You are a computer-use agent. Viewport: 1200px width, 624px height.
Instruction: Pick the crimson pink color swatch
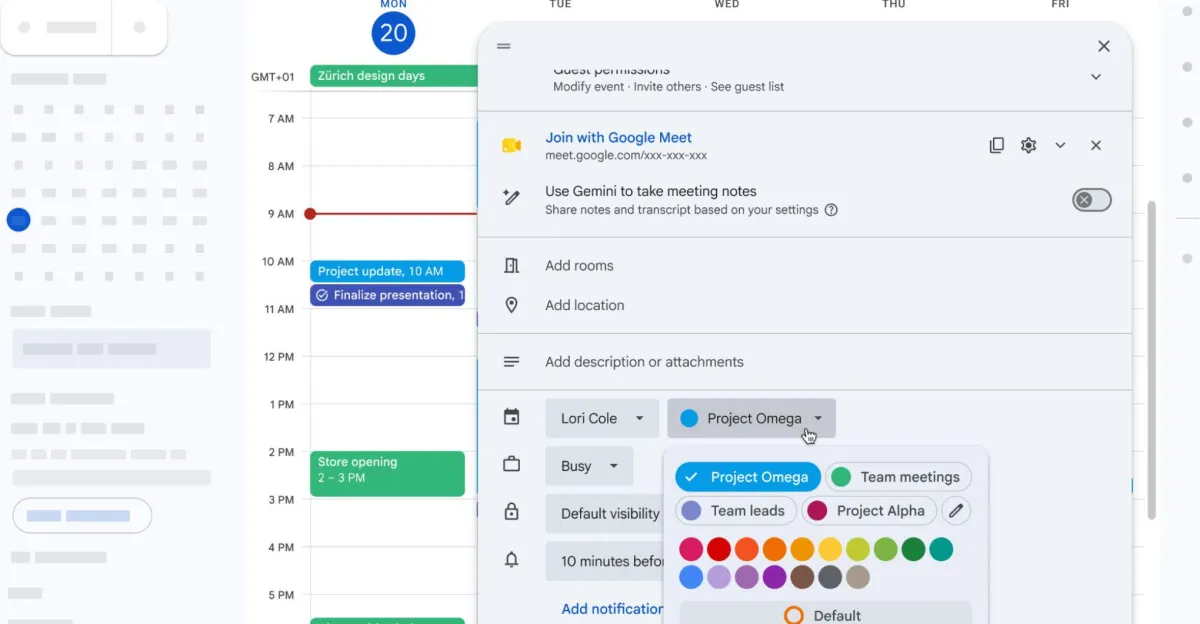tap(691, 549)
